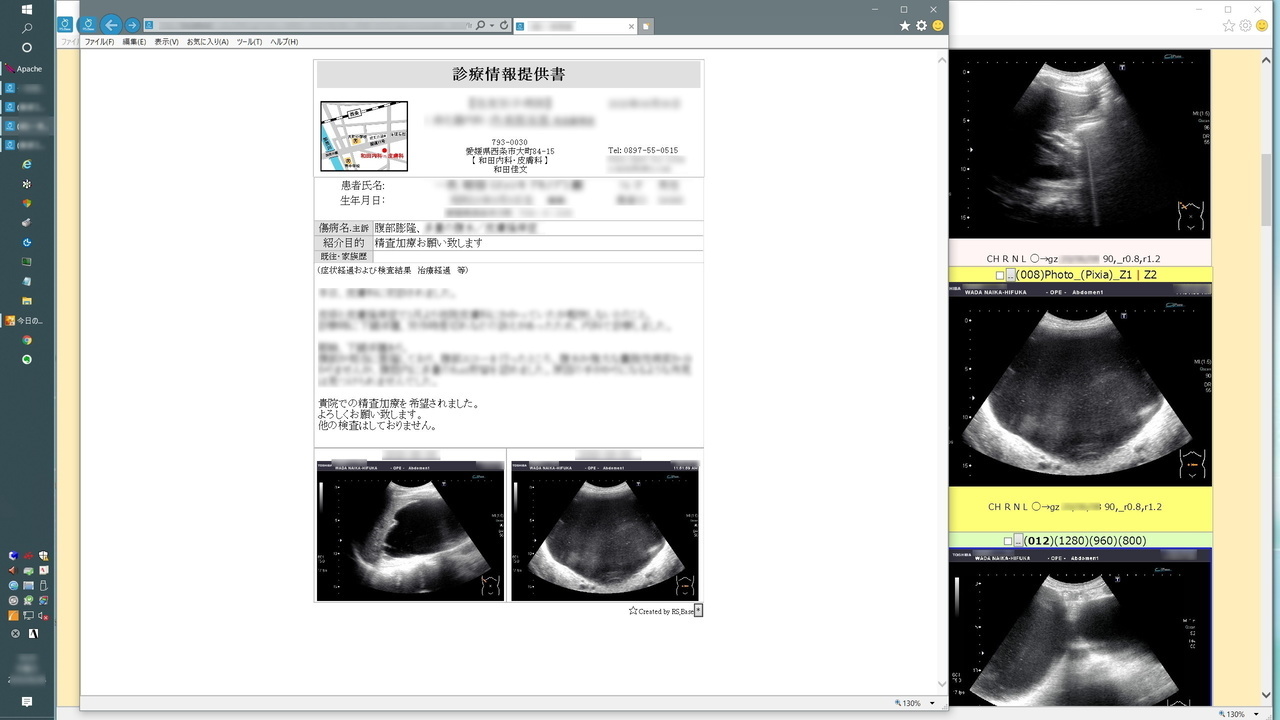Click the (1280) size link

point(1071,541)
